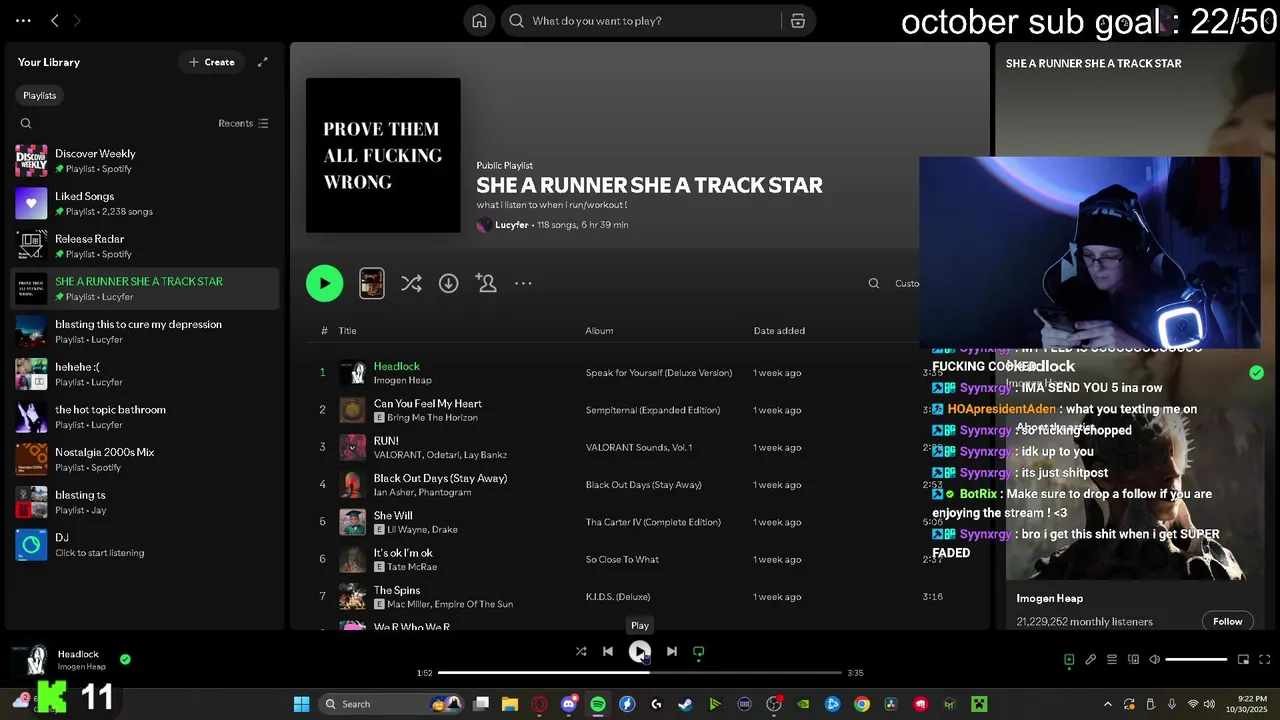Open the Release Radar playlist
The height and width of the screenshot is (720, 1280).
click(x=145, y=246)
